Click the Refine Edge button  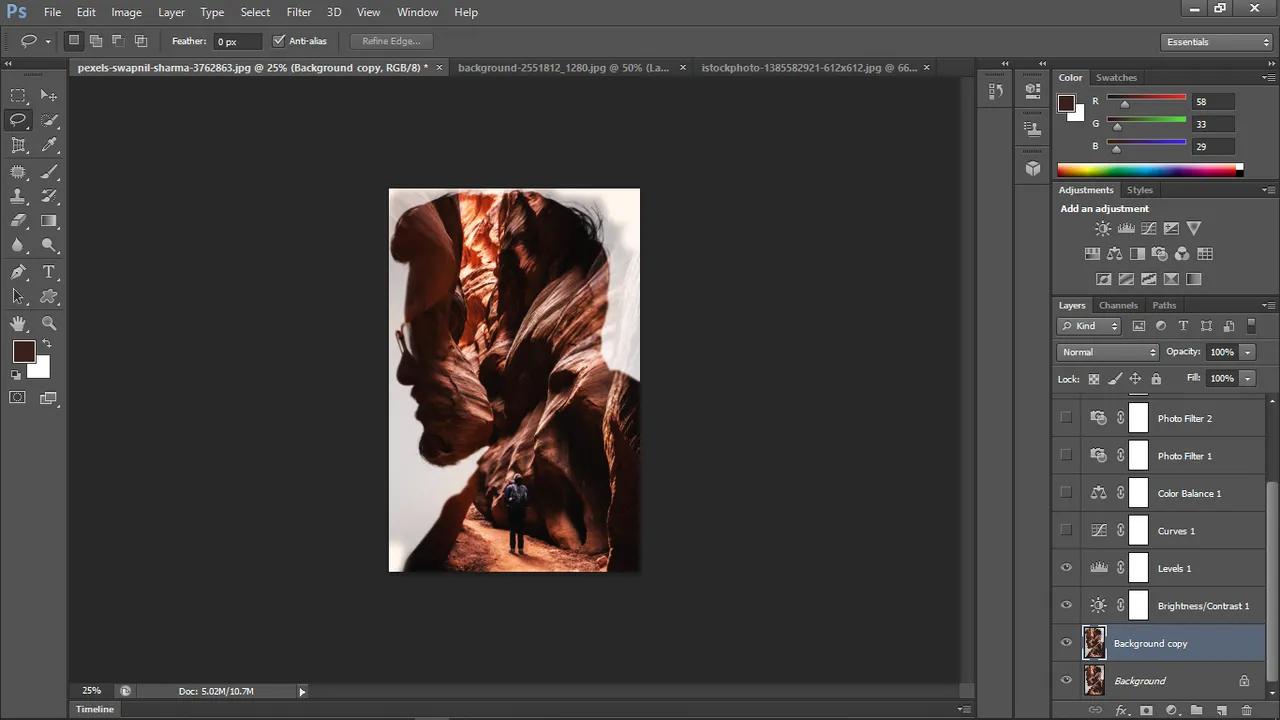tap(391, 41)
